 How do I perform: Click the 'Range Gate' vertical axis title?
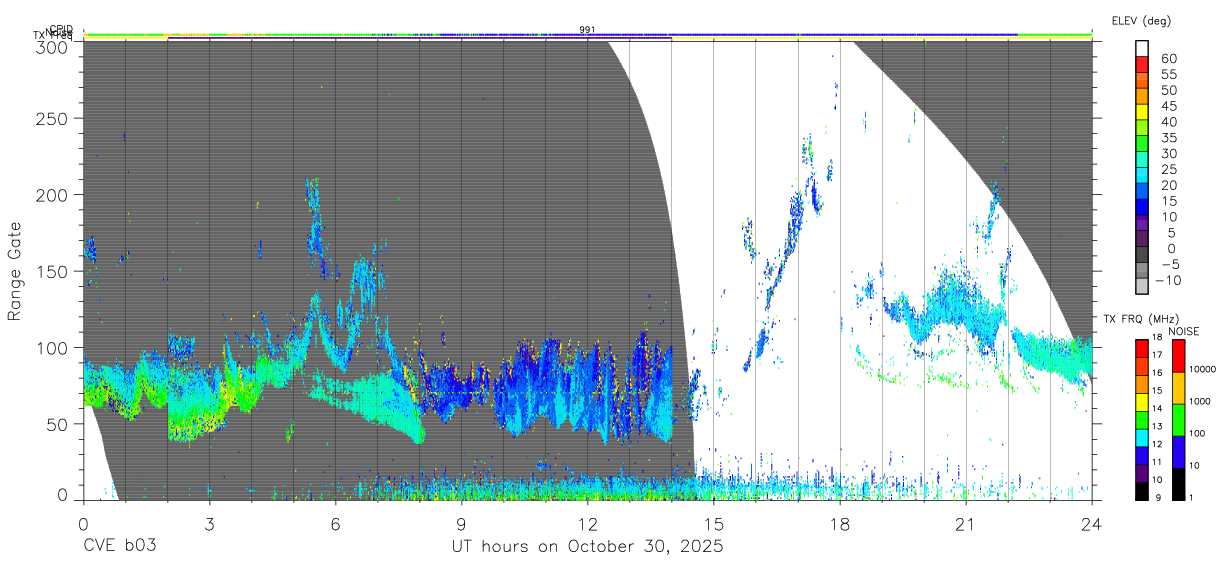(15, 271)
